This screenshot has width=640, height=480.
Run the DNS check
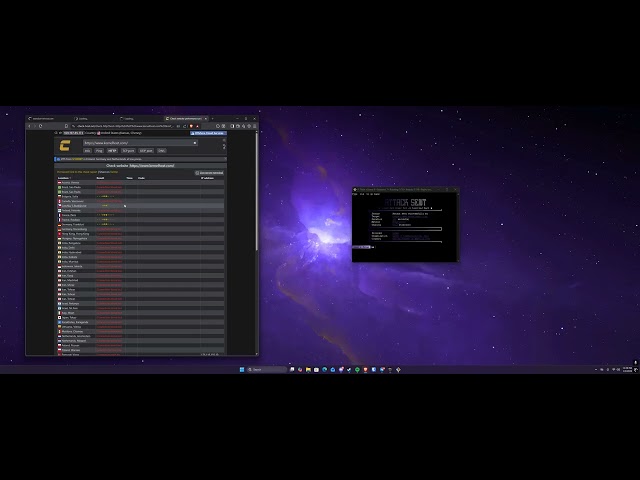(x=162, y=151)
